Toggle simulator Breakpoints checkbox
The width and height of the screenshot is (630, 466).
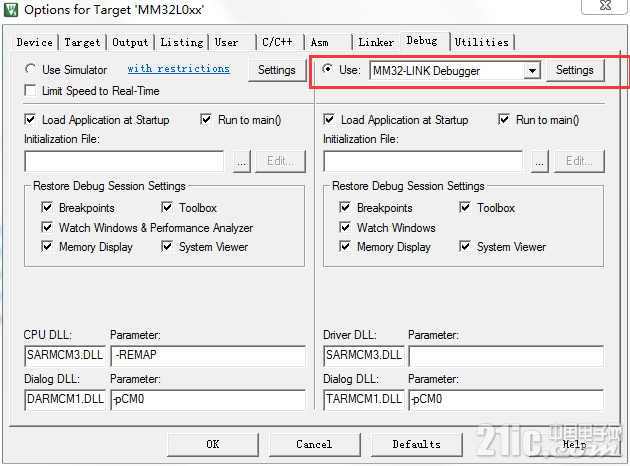[47, 207]
